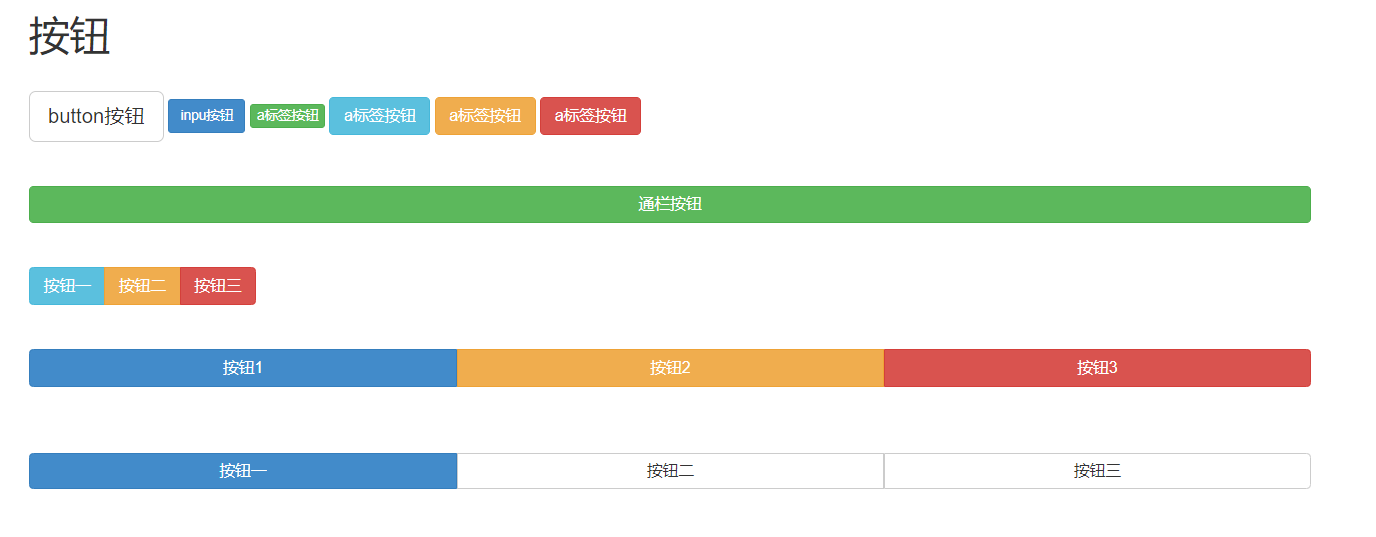Select the wide red "按钮3" button

click(x=1097, y=368)
